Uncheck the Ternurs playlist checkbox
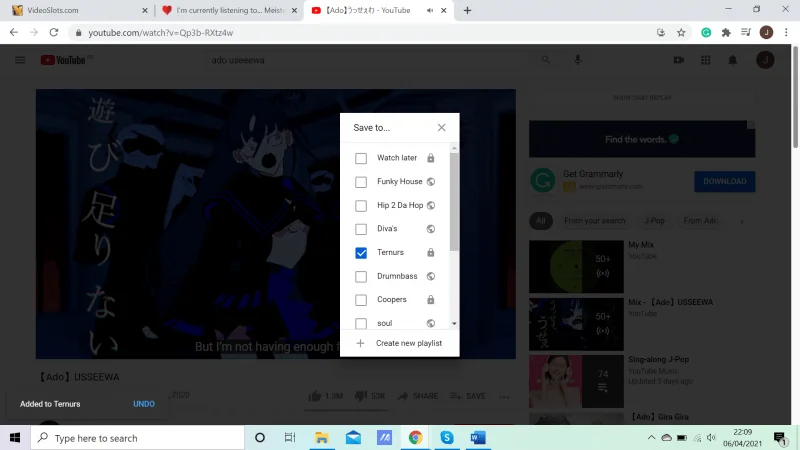This screenshot has width=800, height=450. [361, 253]
